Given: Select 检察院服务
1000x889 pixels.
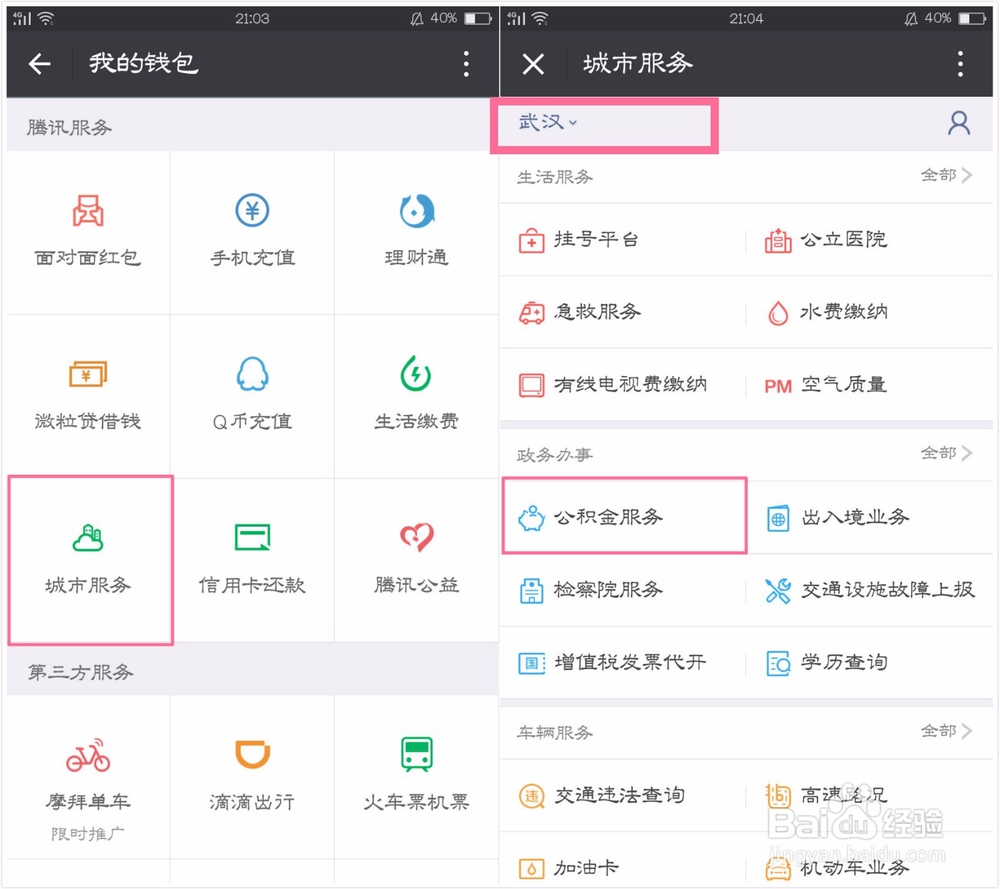Looking at the screenshot, I should point(623,590).
